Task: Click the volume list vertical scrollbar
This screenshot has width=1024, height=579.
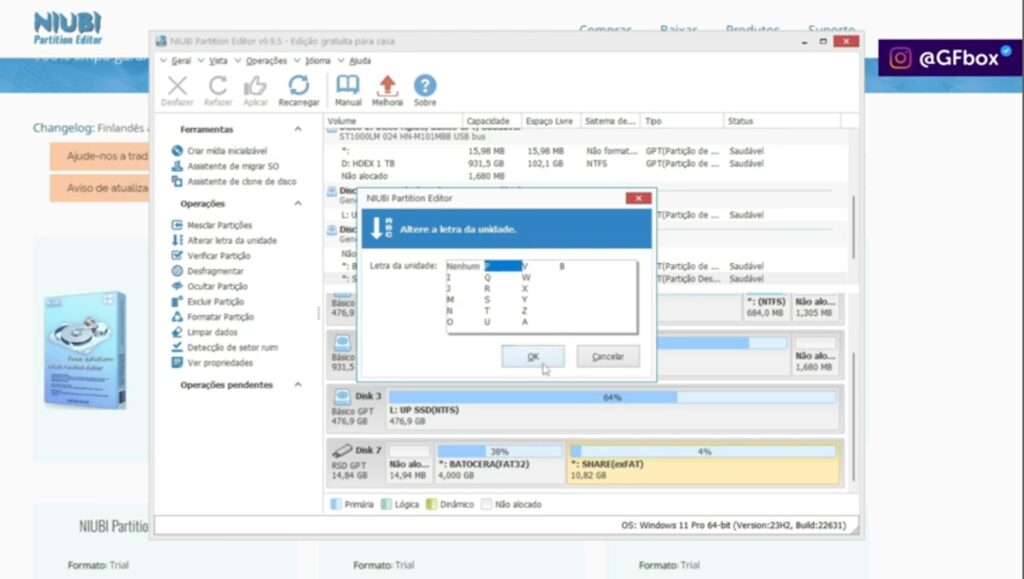Action: 853,227
